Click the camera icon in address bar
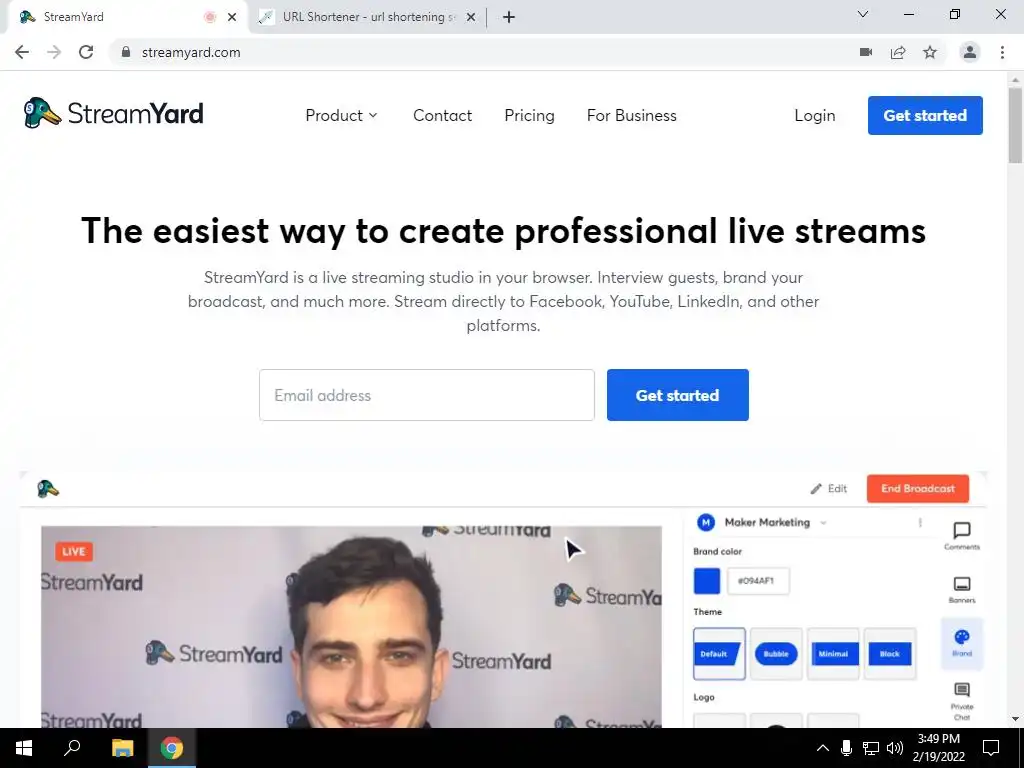 866,52
